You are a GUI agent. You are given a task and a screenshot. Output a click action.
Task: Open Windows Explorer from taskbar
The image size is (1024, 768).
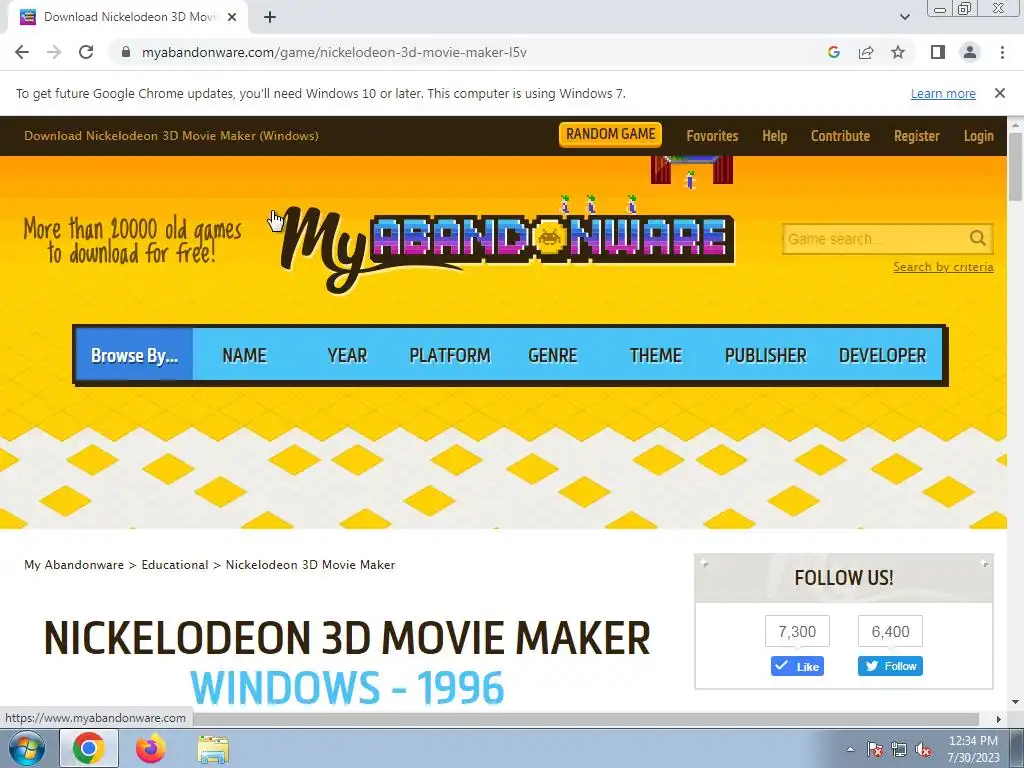[x=213, y=748]
